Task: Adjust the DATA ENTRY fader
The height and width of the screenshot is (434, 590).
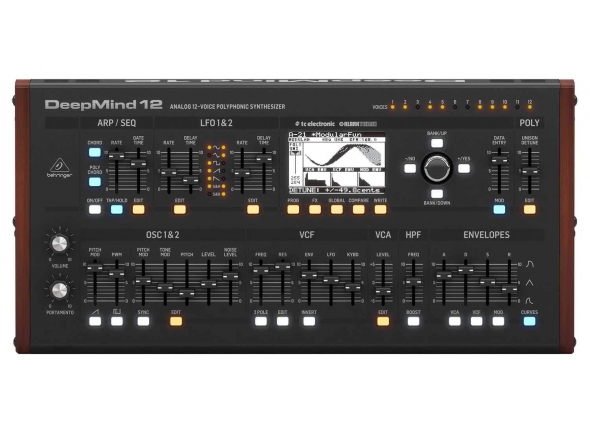Action: tap(499, 160)
